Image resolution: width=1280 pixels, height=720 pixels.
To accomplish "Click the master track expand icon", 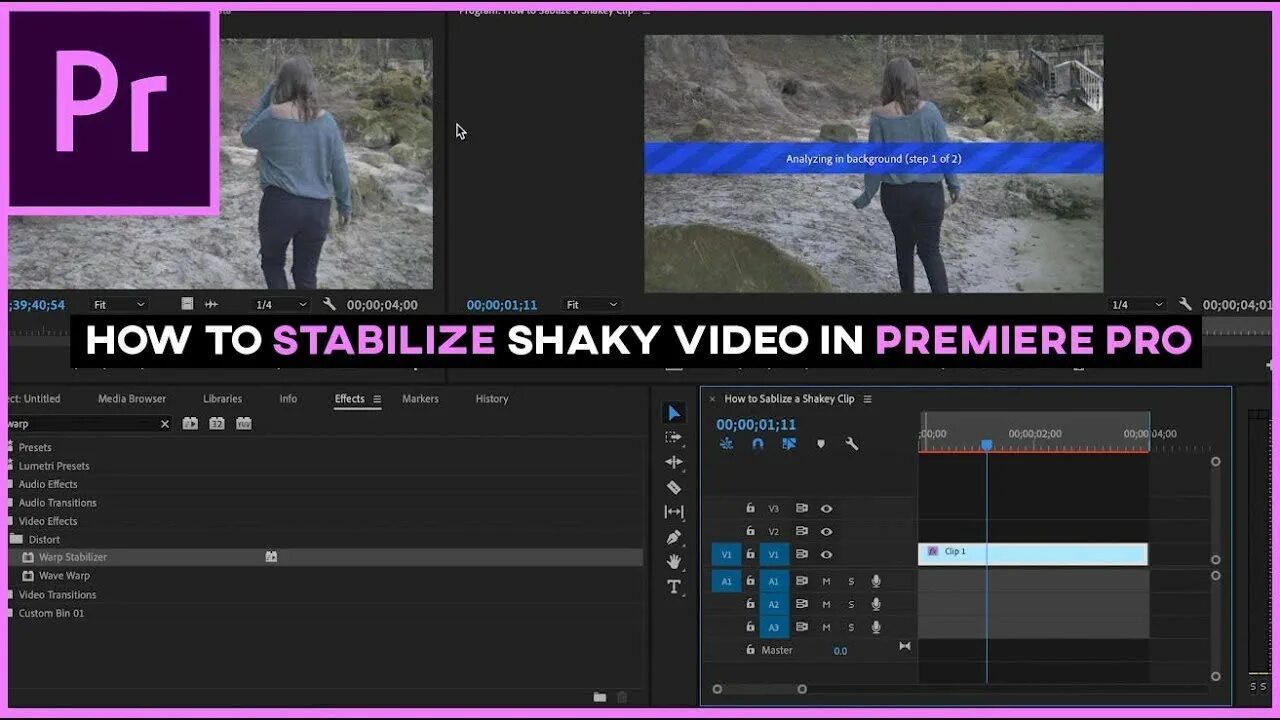I will tap(905, 646).
